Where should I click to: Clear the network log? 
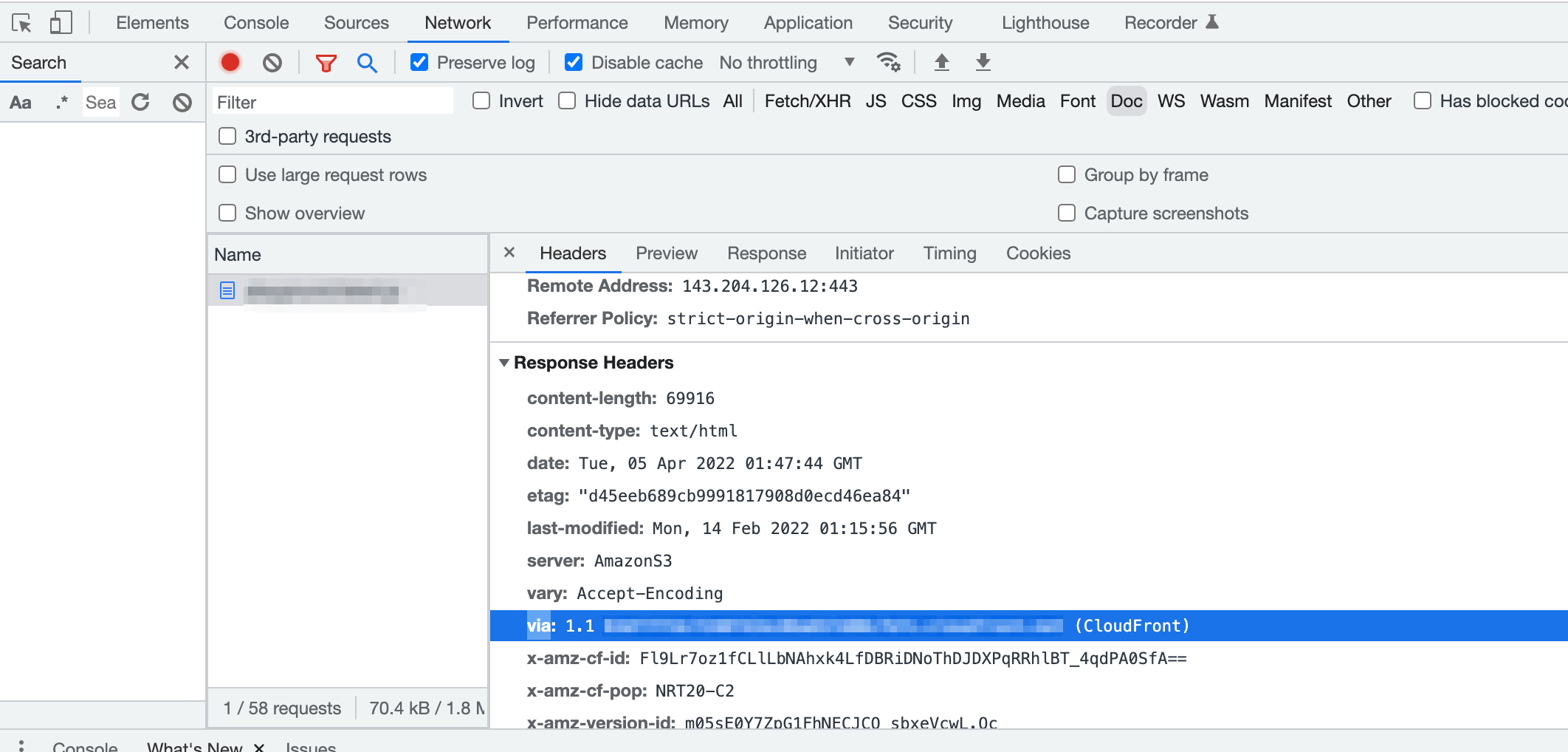(x=272, y=63)
